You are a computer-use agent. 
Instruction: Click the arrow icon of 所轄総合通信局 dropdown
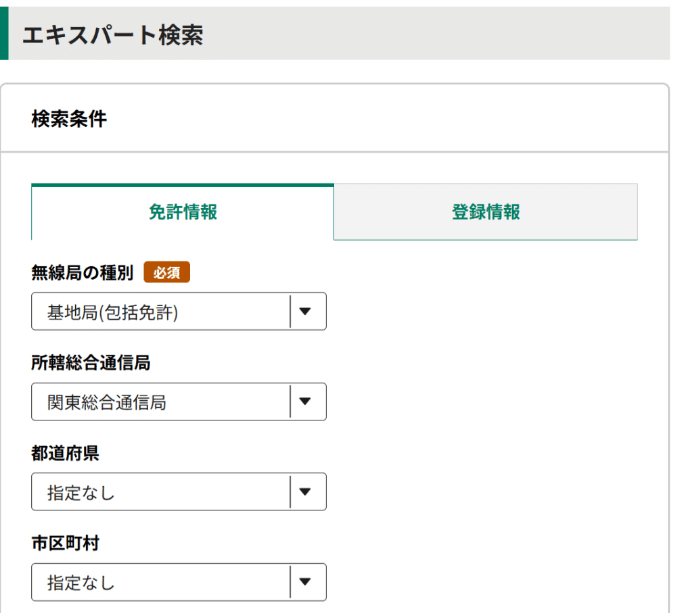306,402
